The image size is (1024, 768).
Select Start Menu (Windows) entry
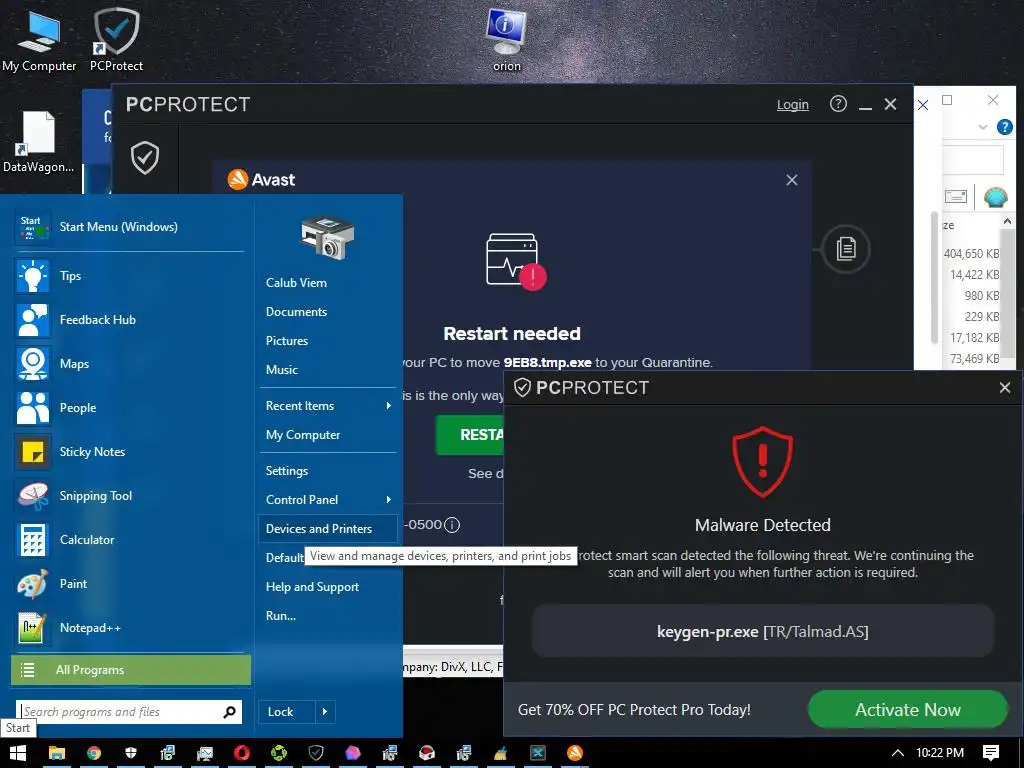pos(129,227)
